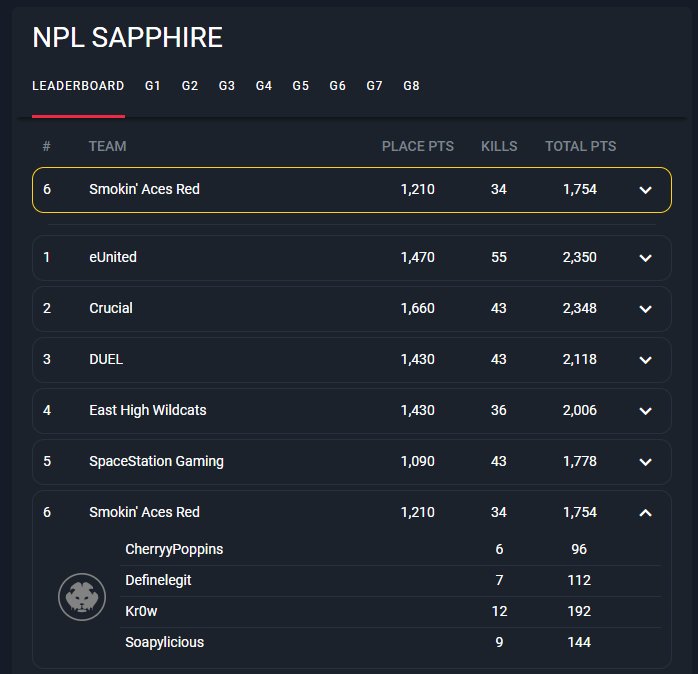The width and height of the screenshot is (698, 674).
Task: Expand SpaceStation Gaming row chevron
Action: click(645, 462)
